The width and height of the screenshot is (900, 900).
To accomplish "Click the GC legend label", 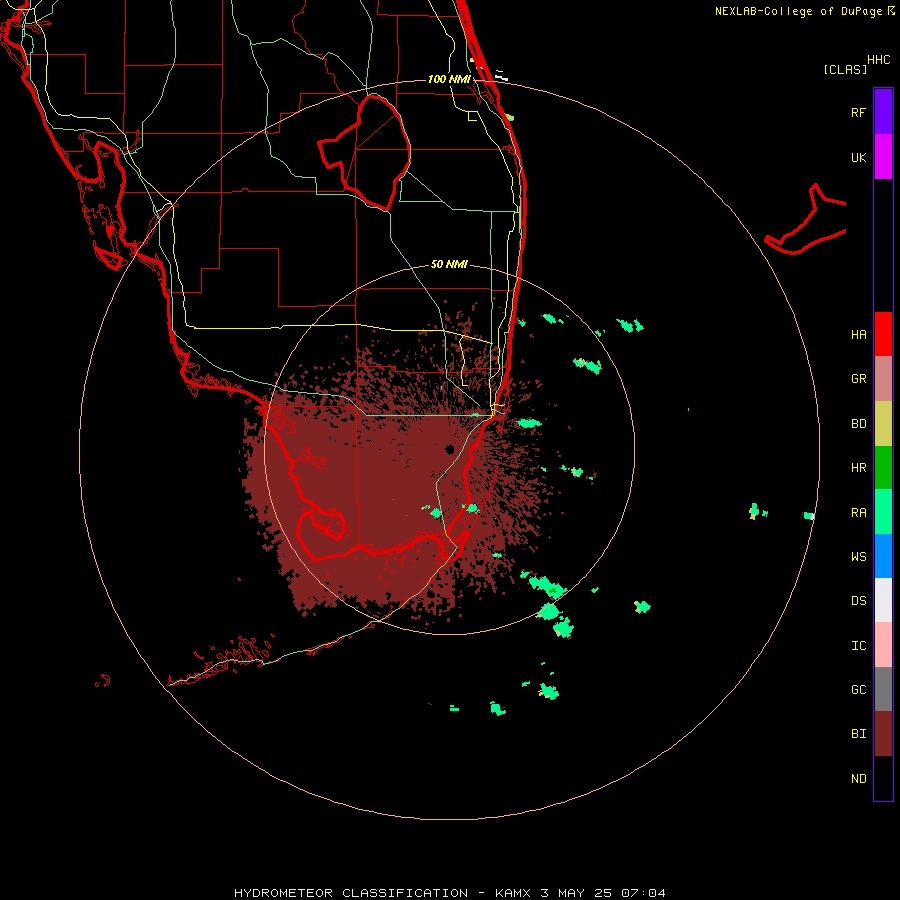I will coord(858,690).
